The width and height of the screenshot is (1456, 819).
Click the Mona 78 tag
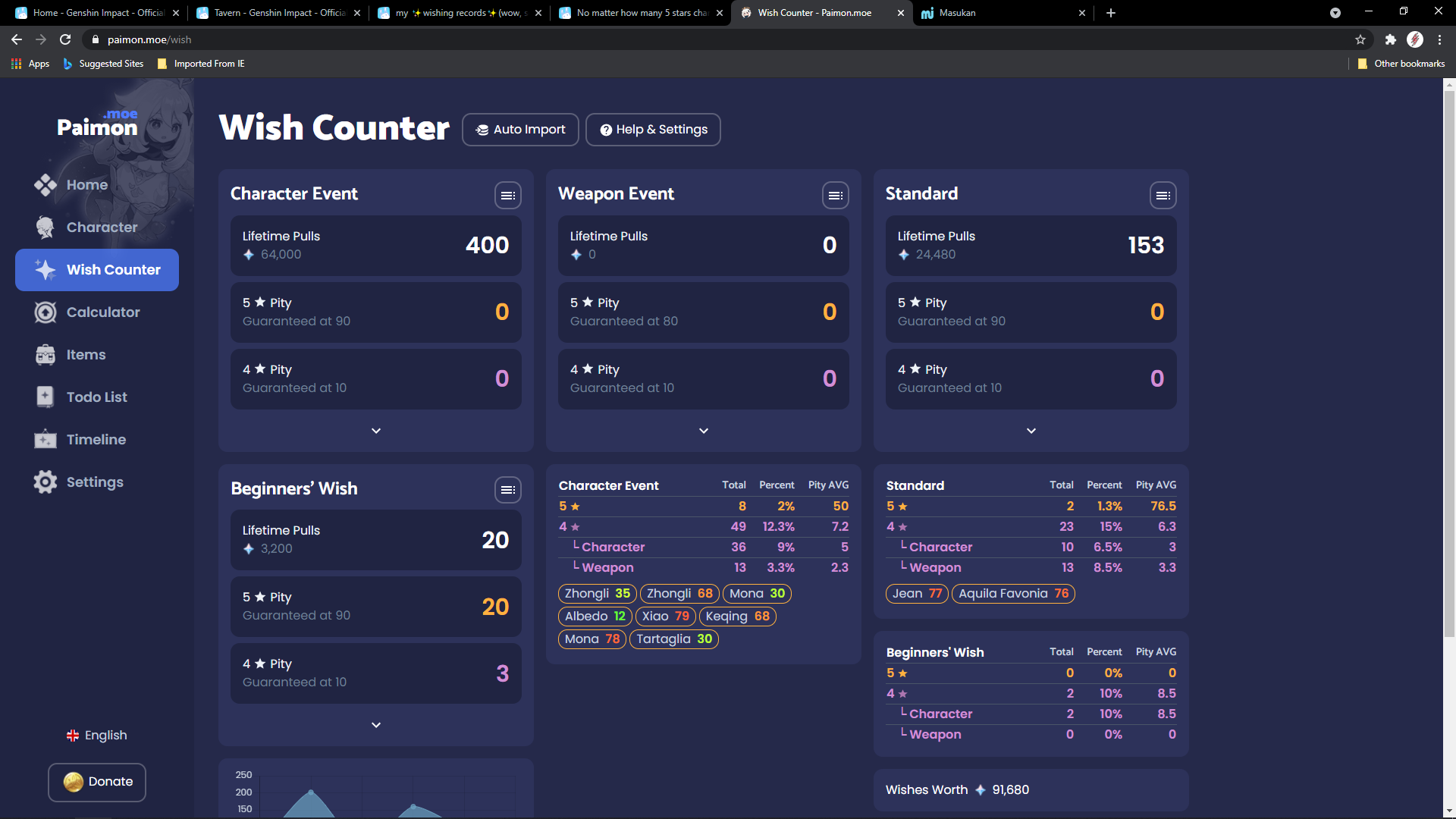click(x=592, y=639)
